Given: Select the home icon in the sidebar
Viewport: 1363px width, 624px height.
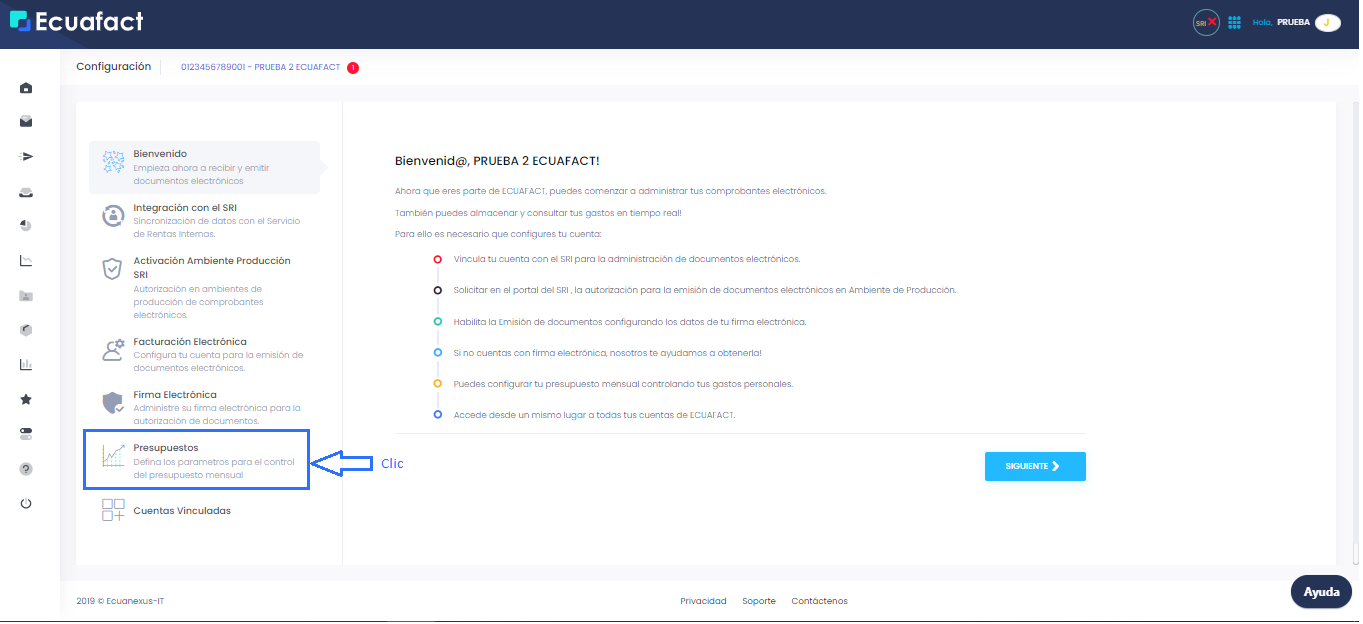Looking at the screenshot, I should 26,88.
